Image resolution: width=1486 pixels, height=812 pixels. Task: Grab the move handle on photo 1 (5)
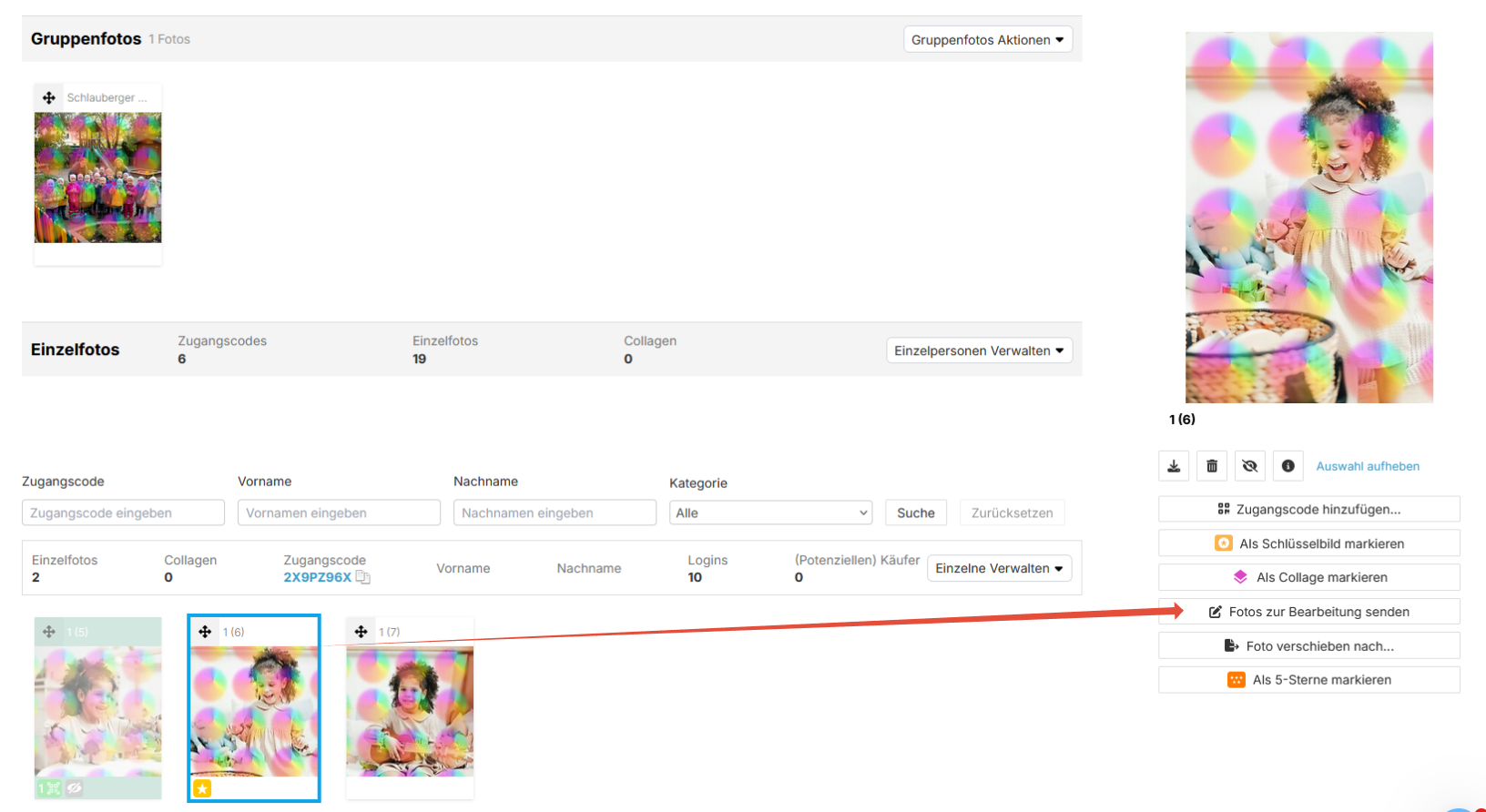point(49,632)
